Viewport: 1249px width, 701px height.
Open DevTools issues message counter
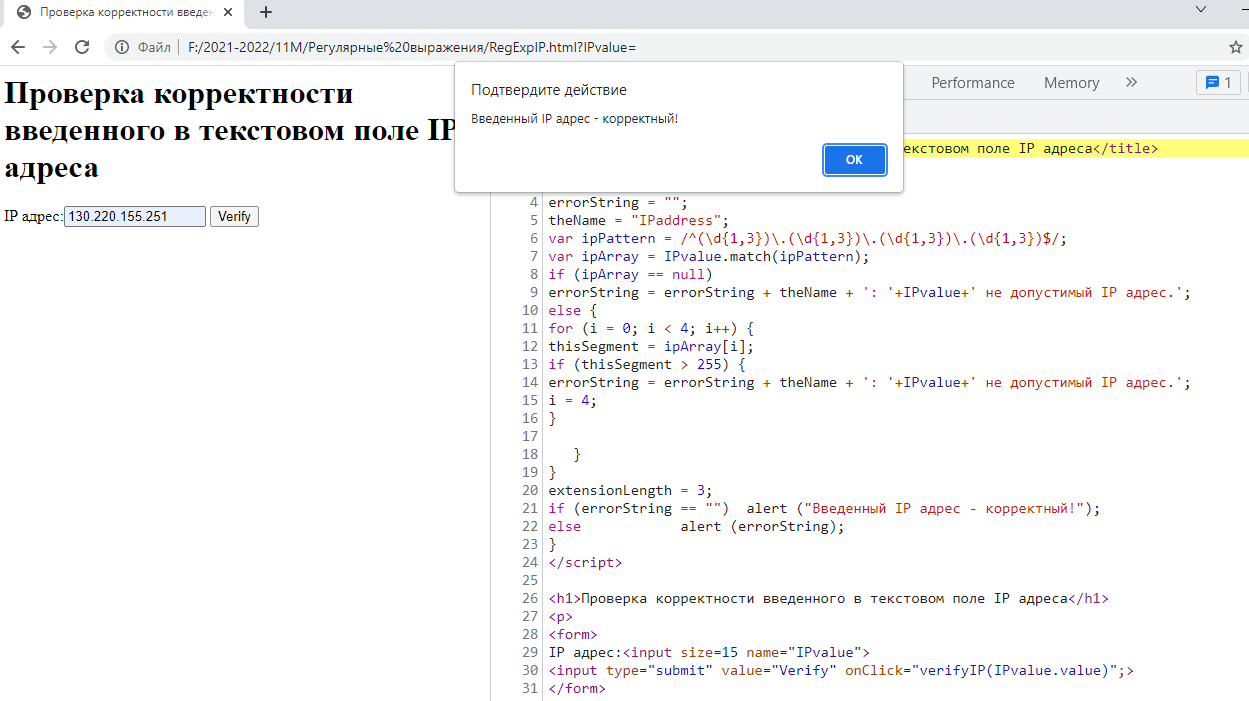pyautogui.click(x=1218, y=83)
